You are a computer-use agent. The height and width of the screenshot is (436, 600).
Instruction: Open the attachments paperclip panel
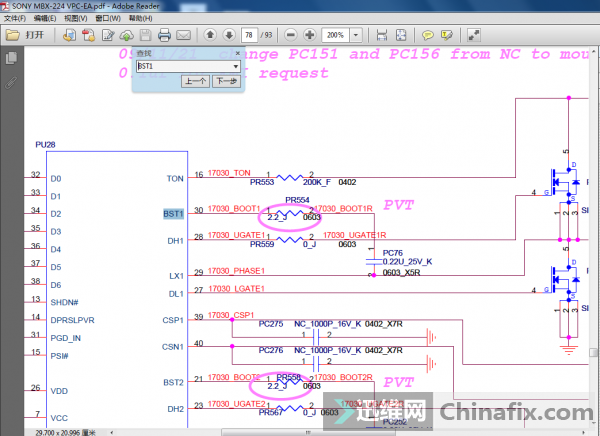click(x=11, y=82)
